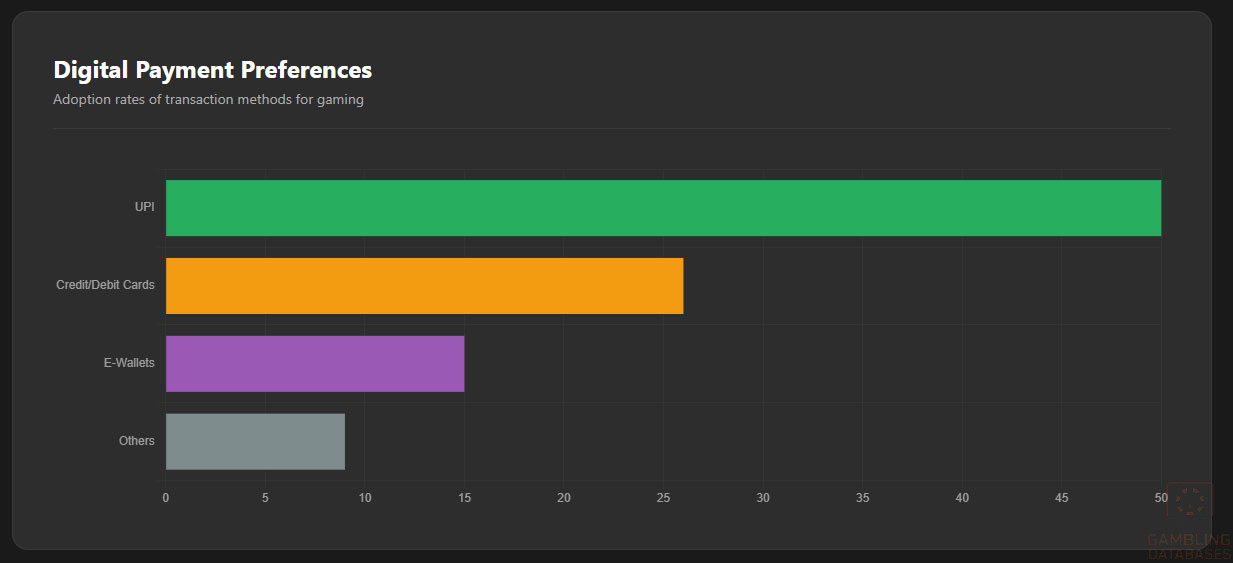Select the 30 tick label on x-axis

(x=763, y=498)
